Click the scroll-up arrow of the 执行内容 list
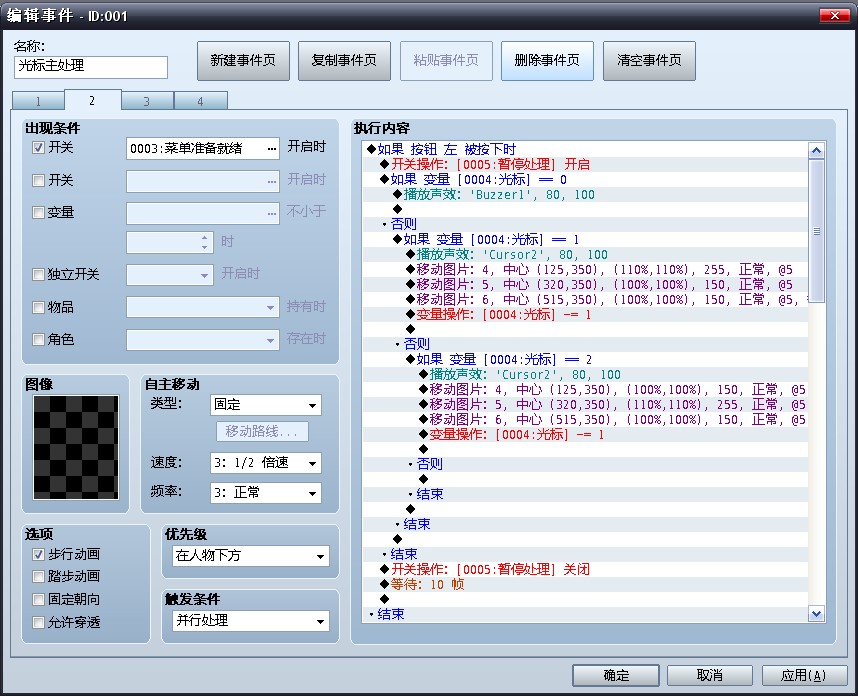The height and width of the screenshot is (696, 858). [816, 150]
